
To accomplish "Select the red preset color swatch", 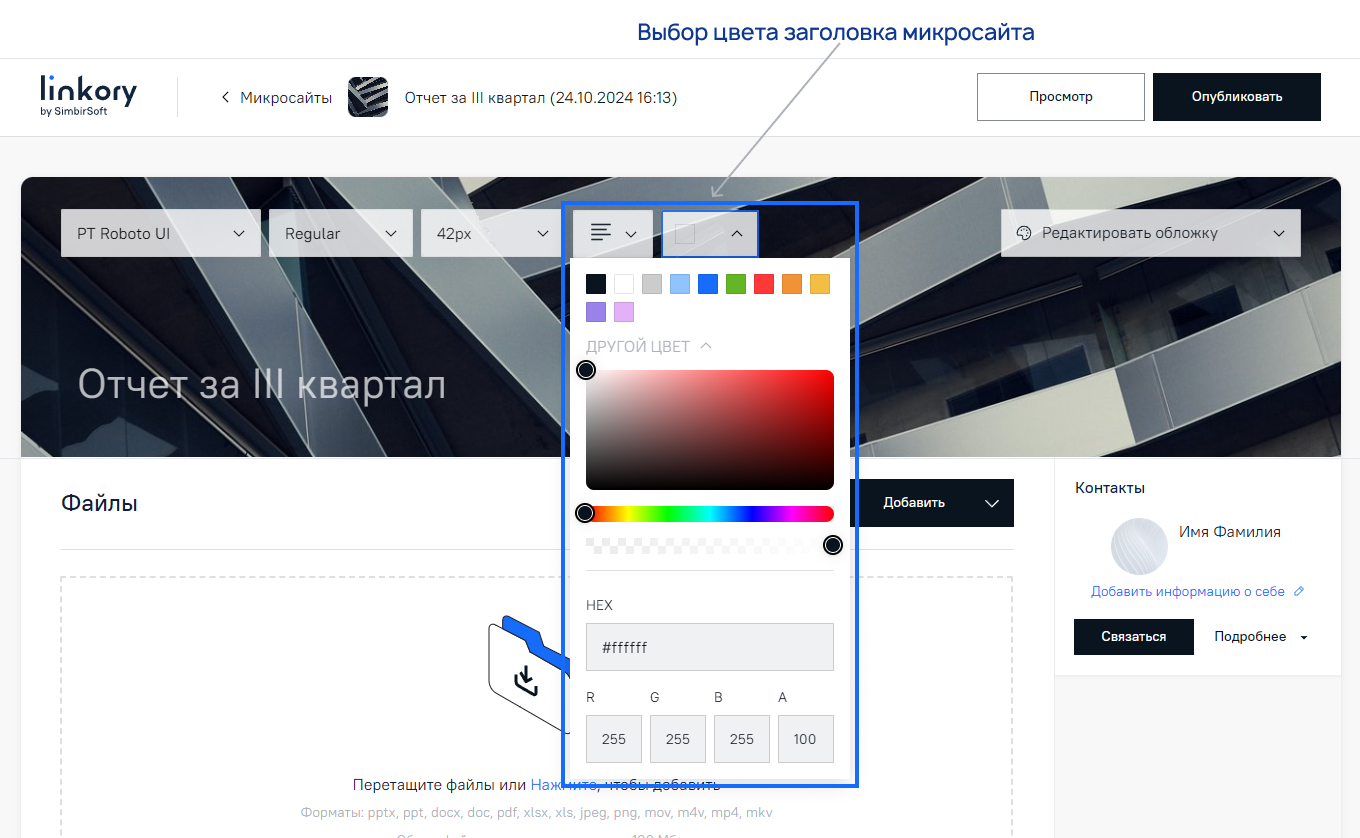I will (x=763, y=283).
